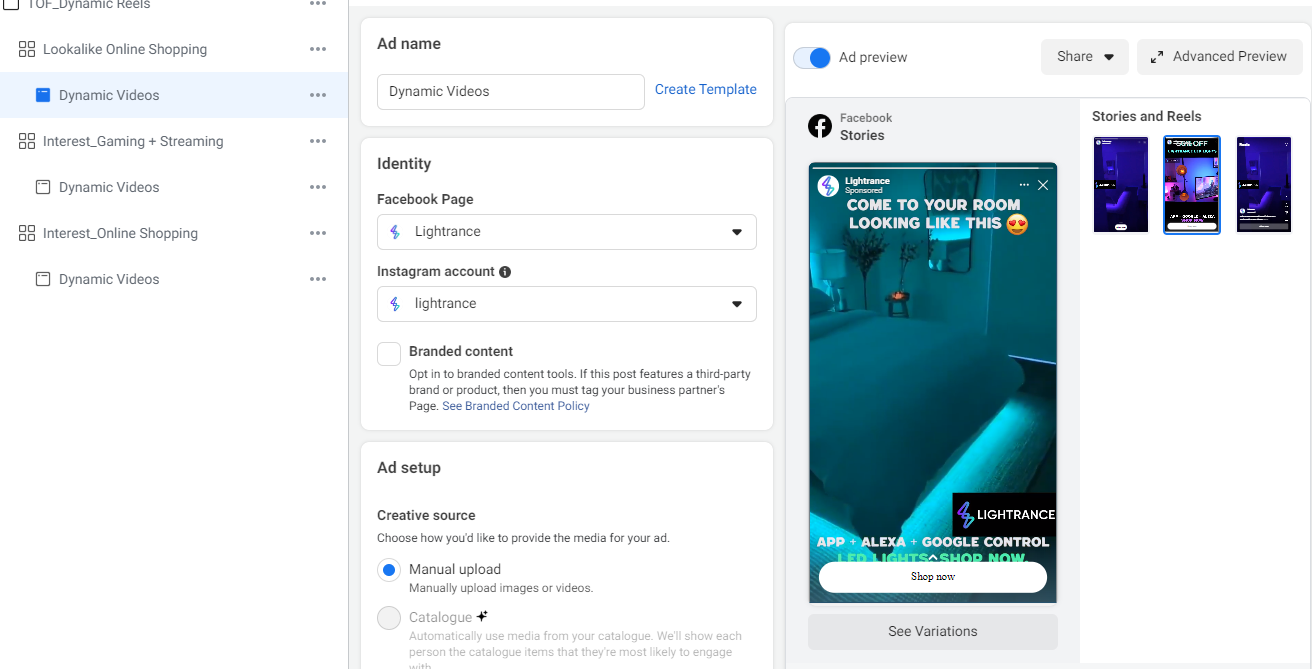
Task: Select the 50% OFF preview thumbnail
Action: (x=1192, y=185)
